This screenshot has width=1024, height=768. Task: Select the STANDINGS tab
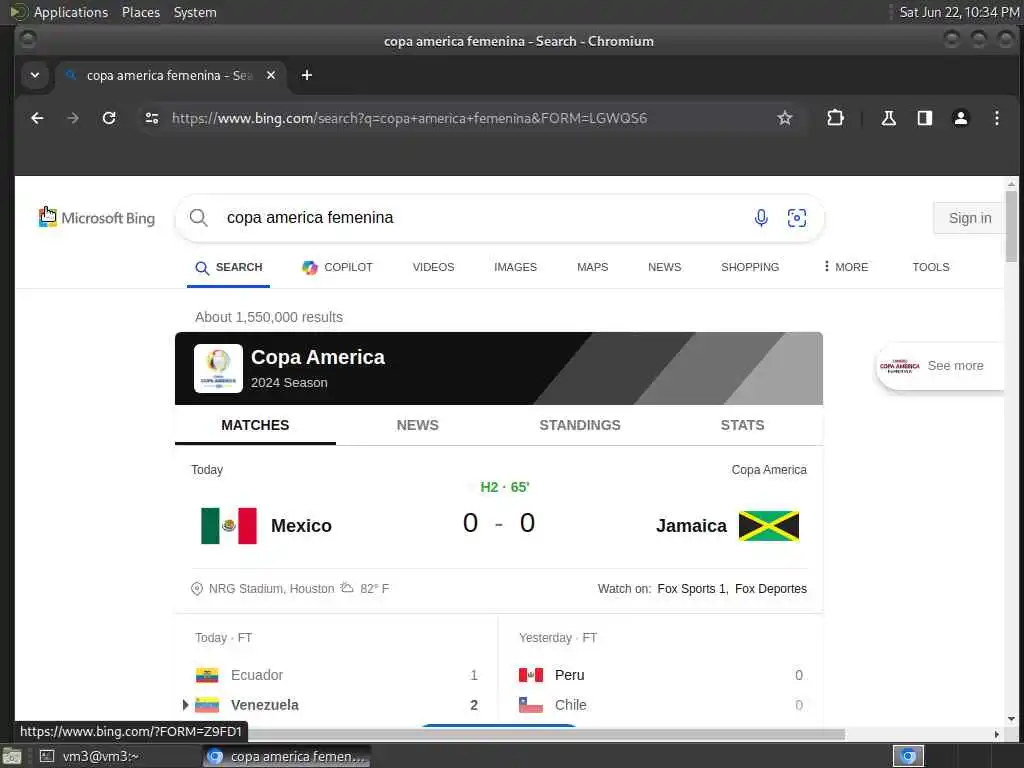(x=580, y=425)
